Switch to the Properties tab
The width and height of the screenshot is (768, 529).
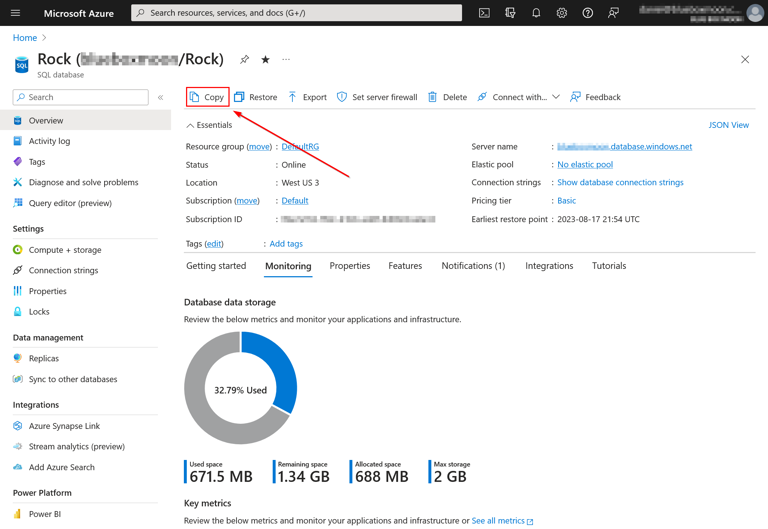[350, 266]
